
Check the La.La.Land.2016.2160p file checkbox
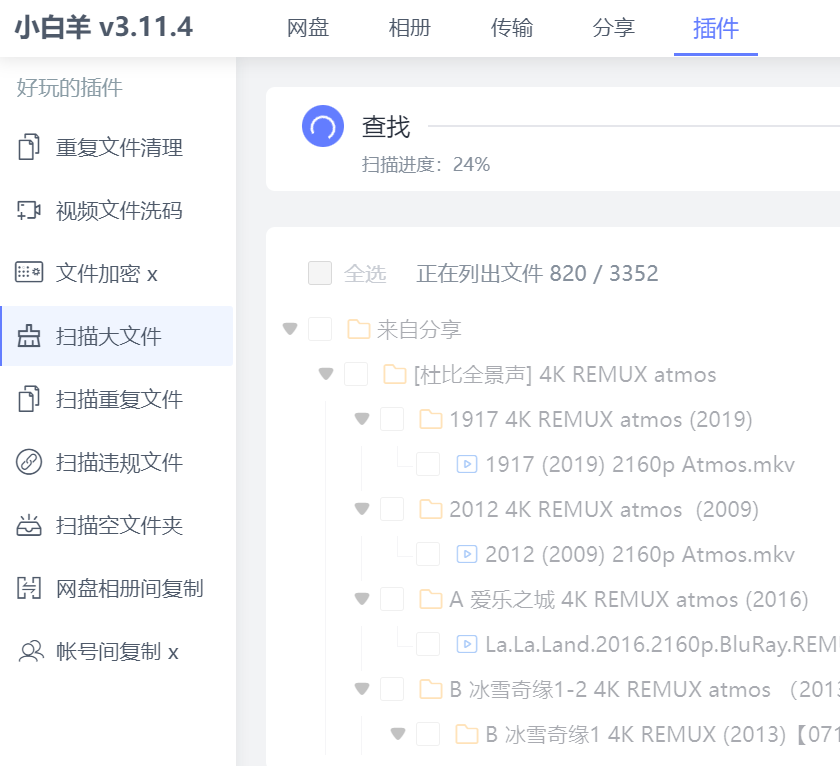[x=428, y=644]
